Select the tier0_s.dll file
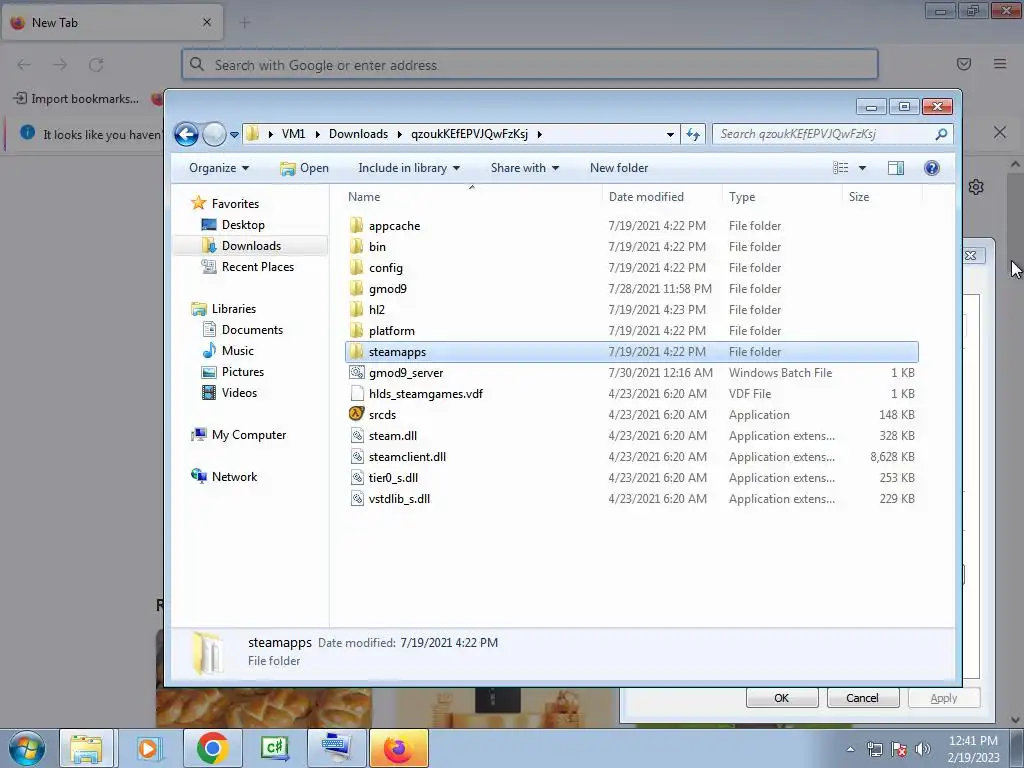Screen dimensions: 1024x768 (393, 477)
